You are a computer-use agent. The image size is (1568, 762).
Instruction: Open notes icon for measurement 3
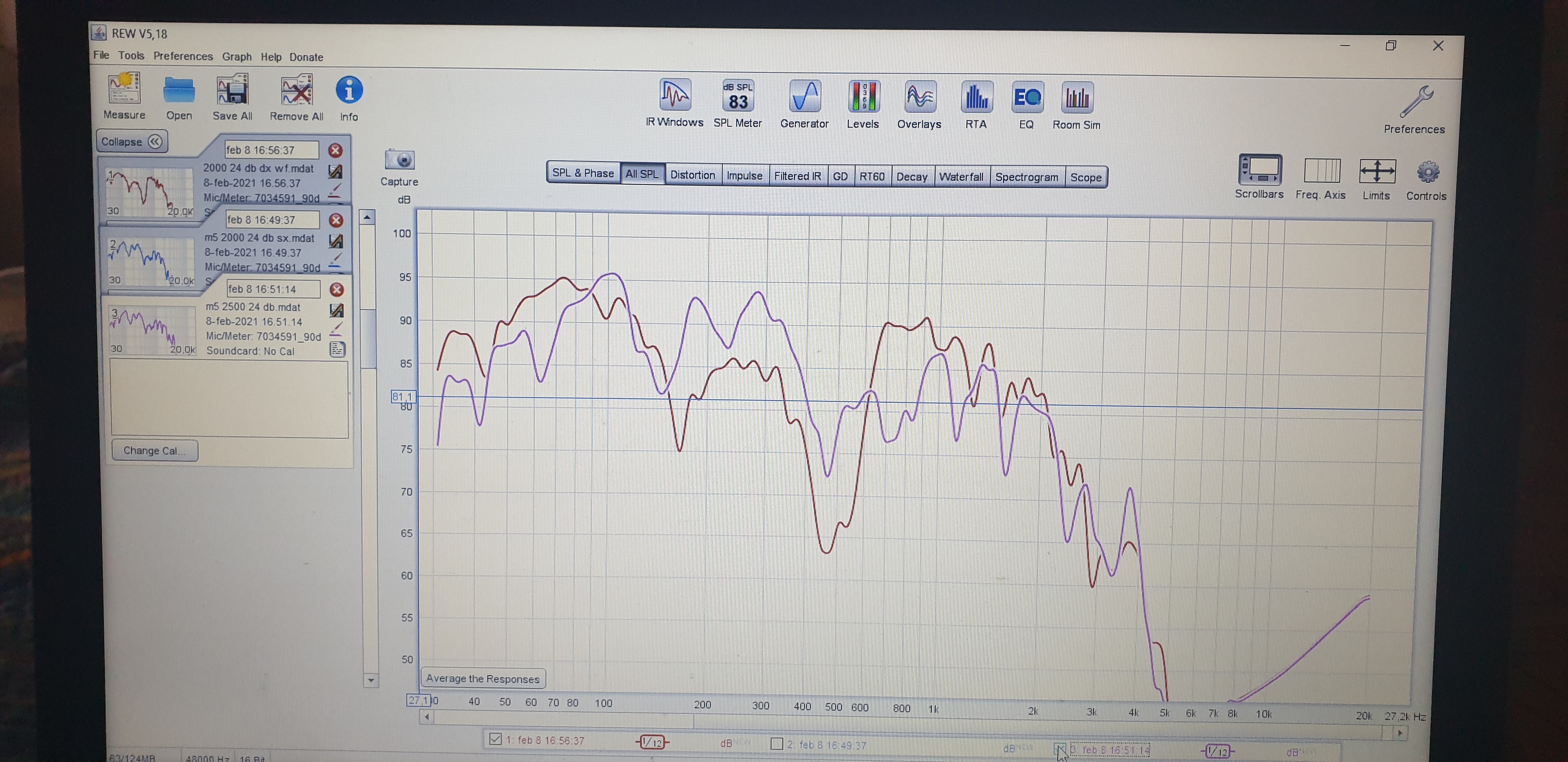tap(337, 350)
